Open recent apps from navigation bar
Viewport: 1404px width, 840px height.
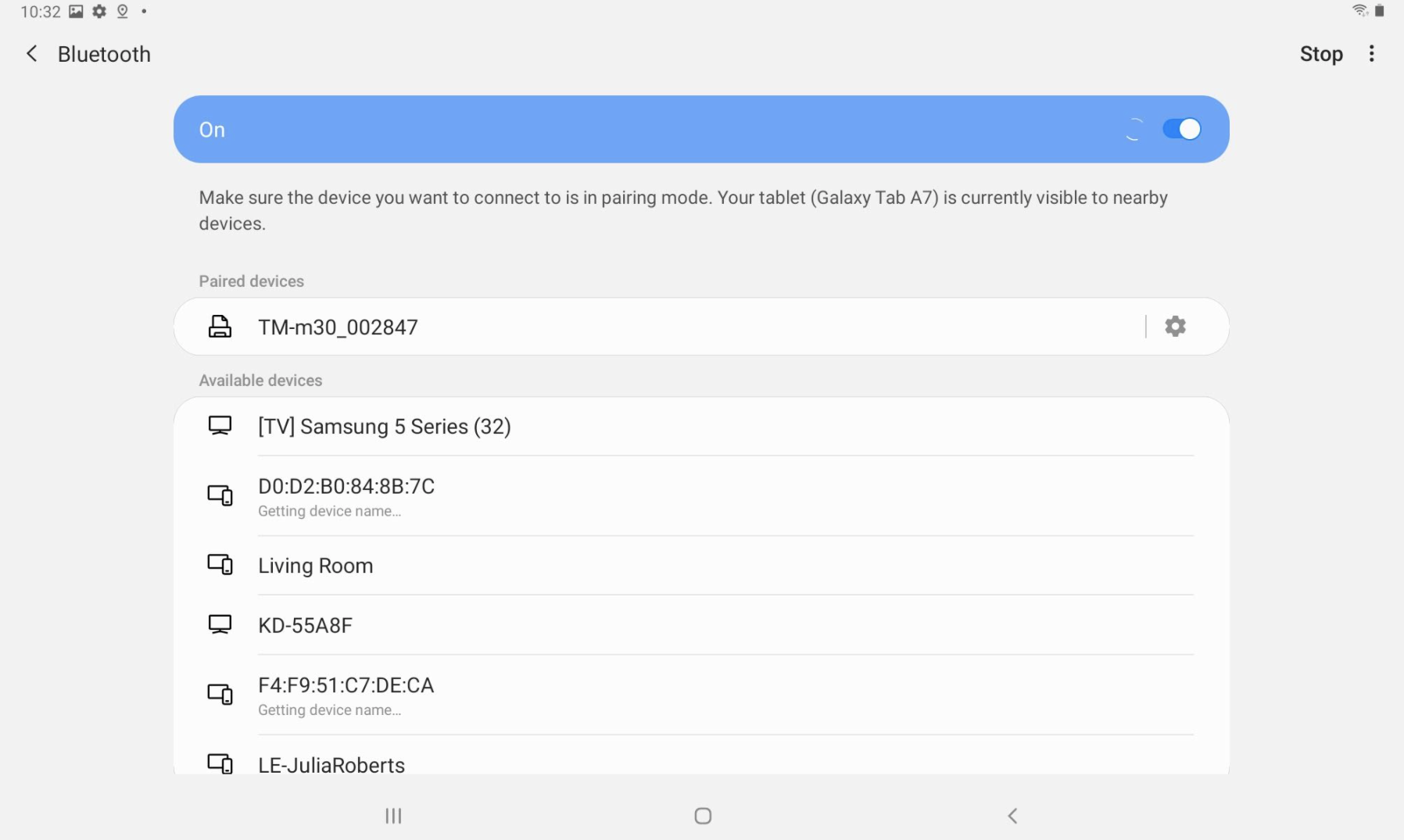click(393, 816)
